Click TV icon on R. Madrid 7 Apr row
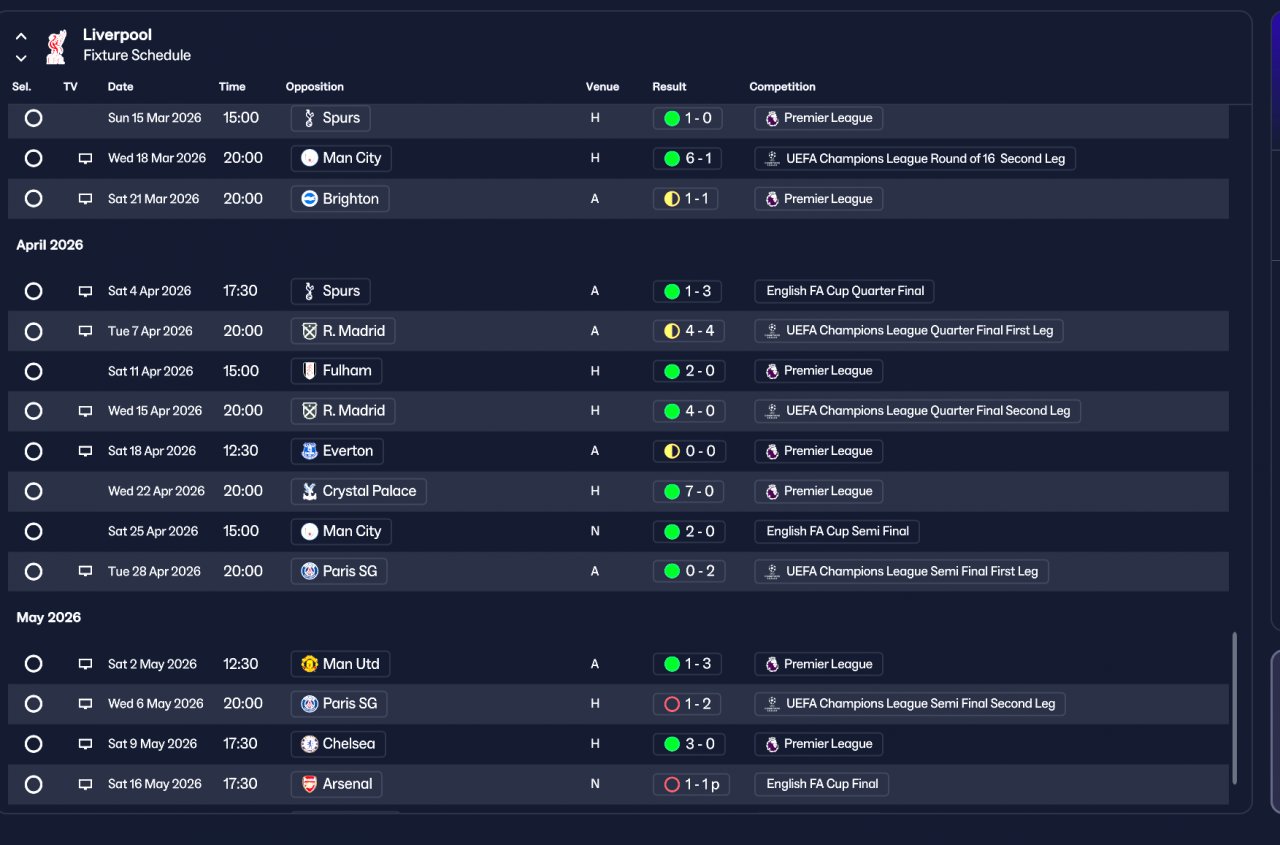This screenshot has width=1280, height=845. pyautogui.click(x=85, y=331)
